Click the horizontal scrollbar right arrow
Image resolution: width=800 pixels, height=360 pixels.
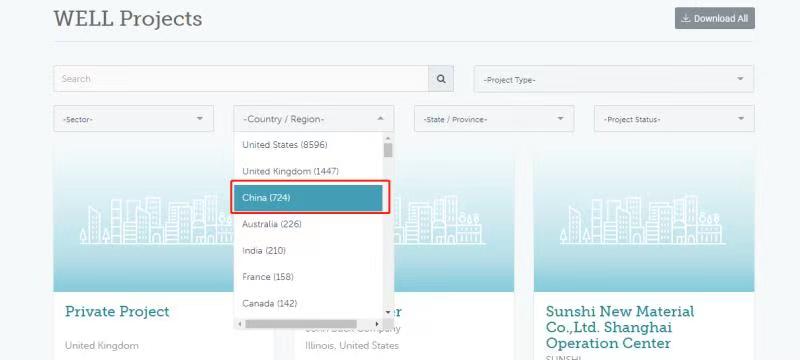[x=377, y=324]
